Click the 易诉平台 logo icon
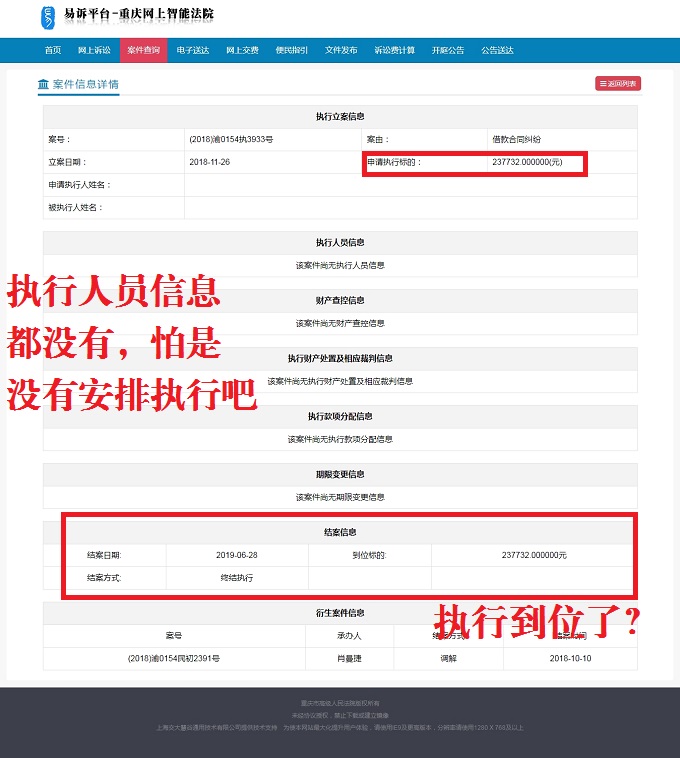 [49, 17]
